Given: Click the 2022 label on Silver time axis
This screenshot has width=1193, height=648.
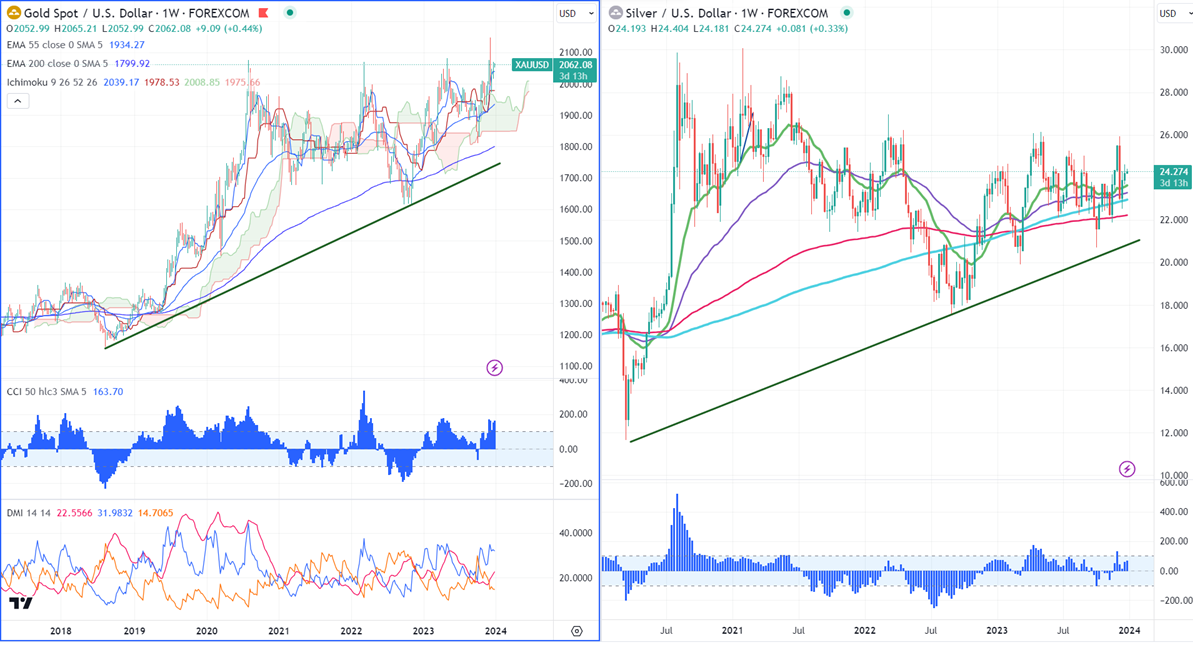Looking at the screenshot, I should click(x=864, y=631).
